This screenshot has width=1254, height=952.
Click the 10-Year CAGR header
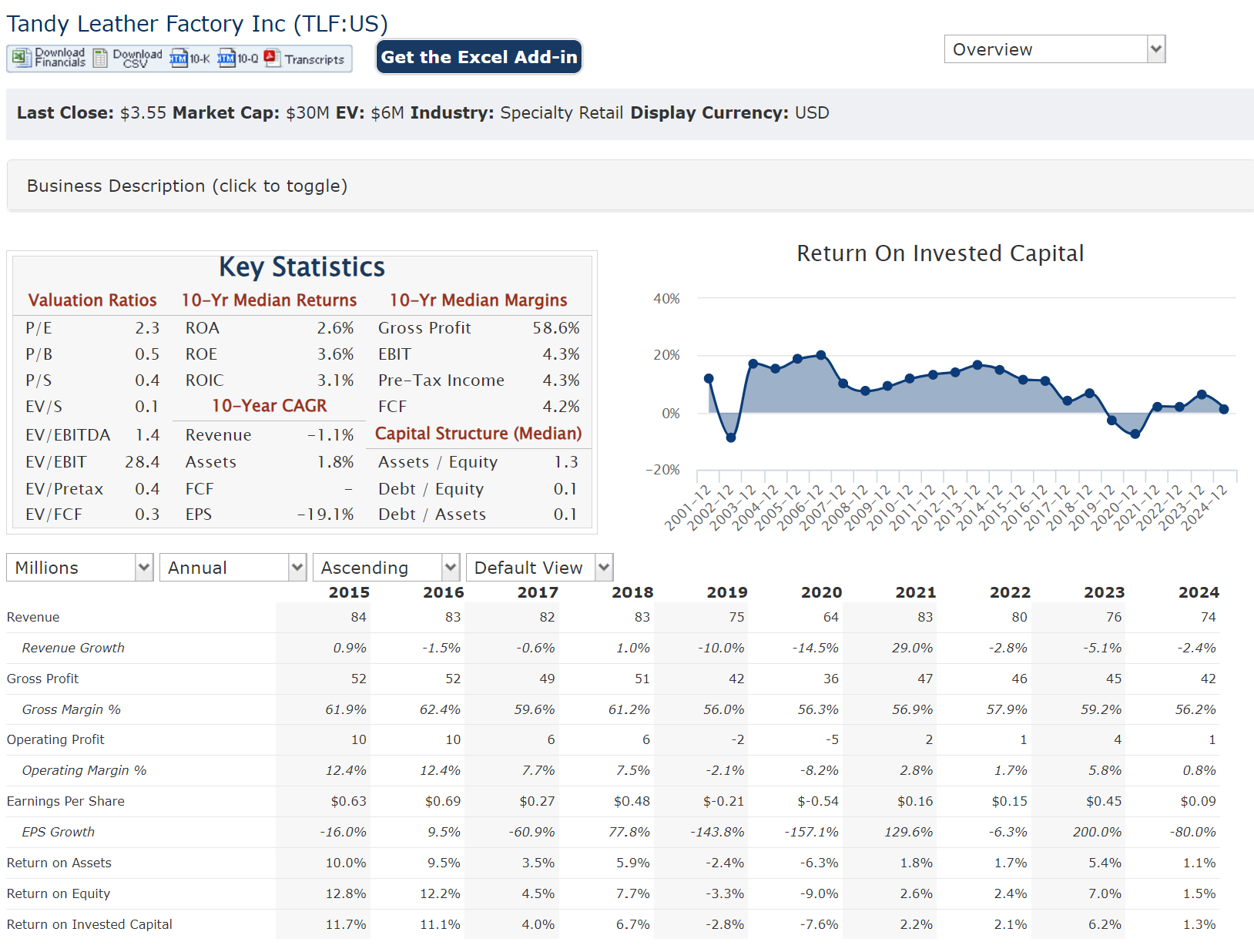tap(269, 405)
